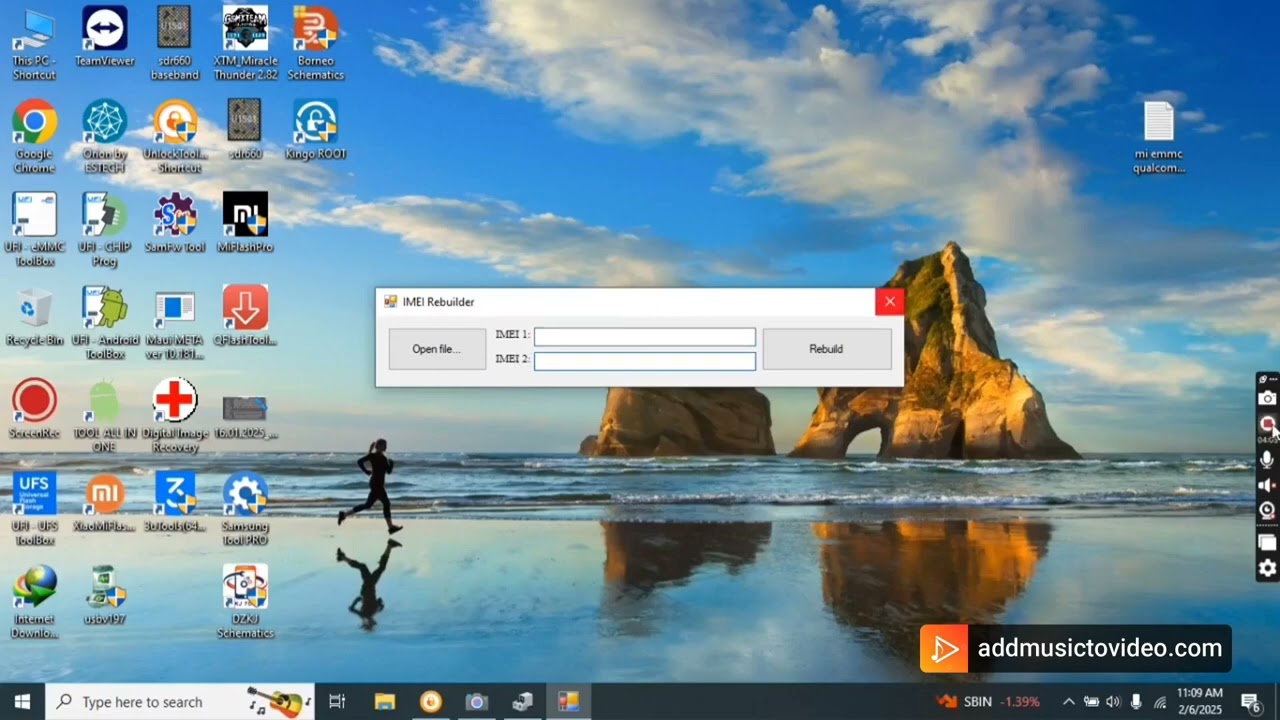The width and height of the screenshot is (1280, 720).
Task: Click the taskbar search box
Action: 180,702
